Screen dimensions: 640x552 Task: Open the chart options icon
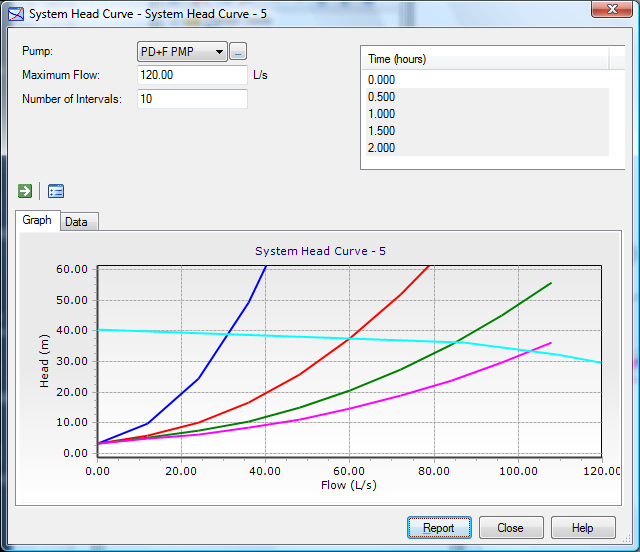pos(56,191)
